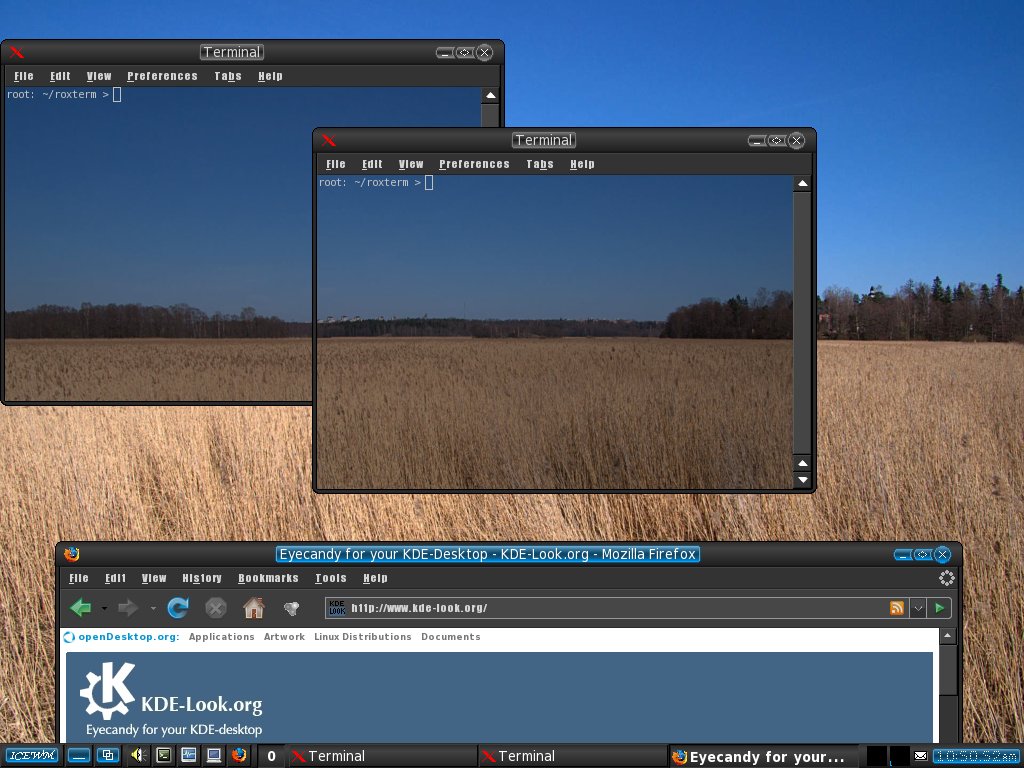Click the grey Forward arrow in Firefox
Screen dimensions: 1024x768
(128, 608)
